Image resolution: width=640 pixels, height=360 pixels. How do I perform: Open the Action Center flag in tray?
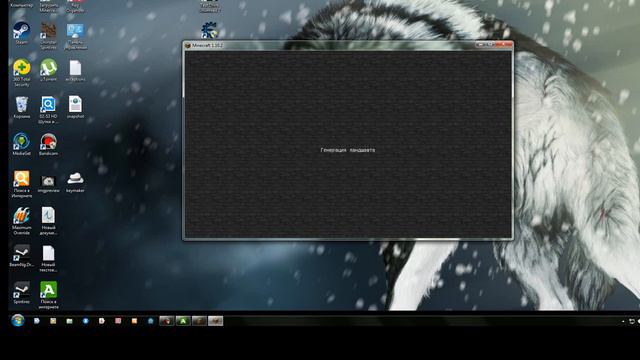pos(631,322)
